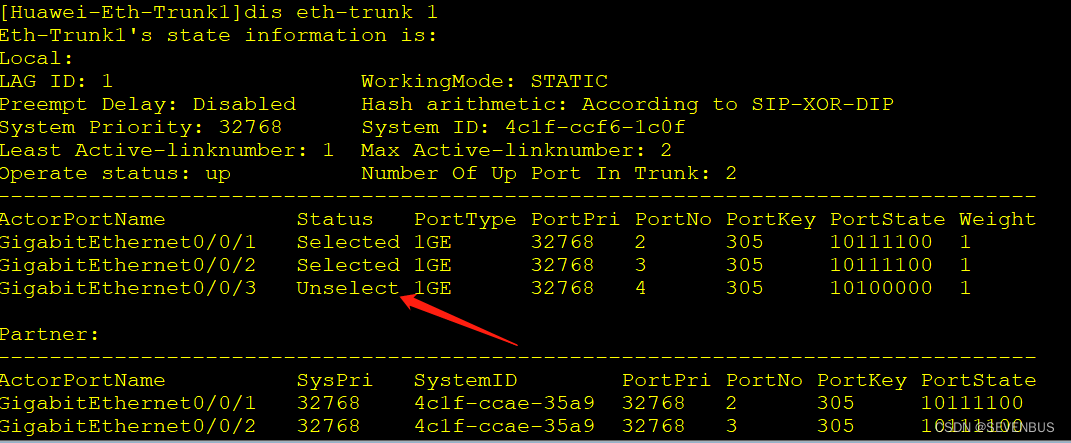Click 'GigabitEthernet0/0/3' in the Local table
The image size is (1071, 443).
pyautogui.click(x=128, y=288)
